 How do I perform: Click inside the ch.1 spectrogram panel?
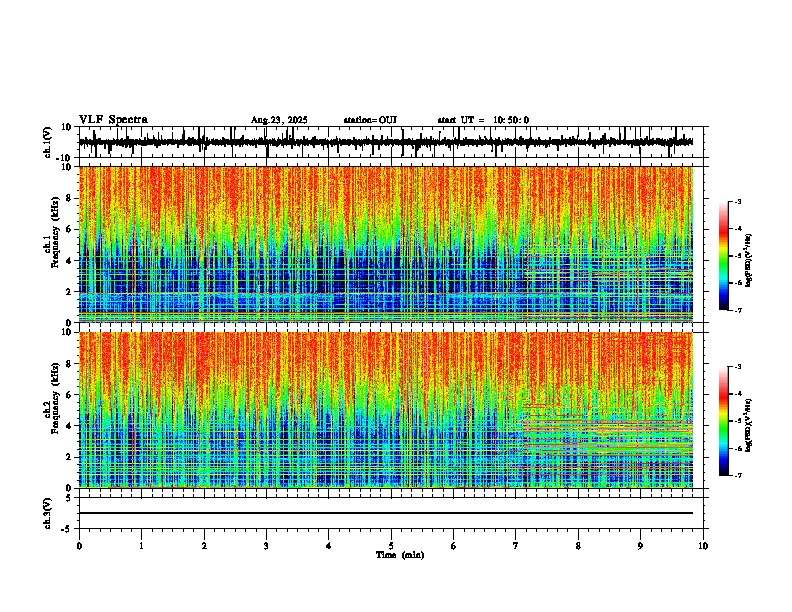click(x=386, y=244)
